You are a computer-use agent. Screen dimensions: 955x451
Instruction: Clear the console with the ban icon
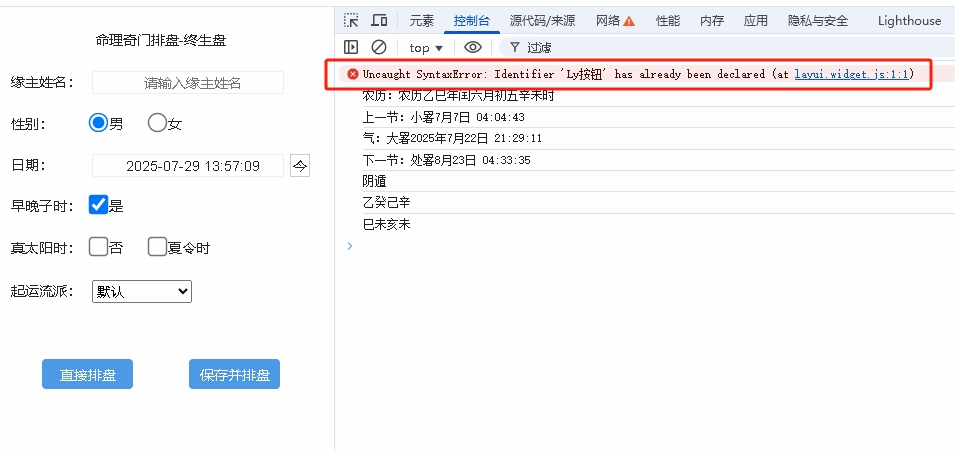(379, 47)
